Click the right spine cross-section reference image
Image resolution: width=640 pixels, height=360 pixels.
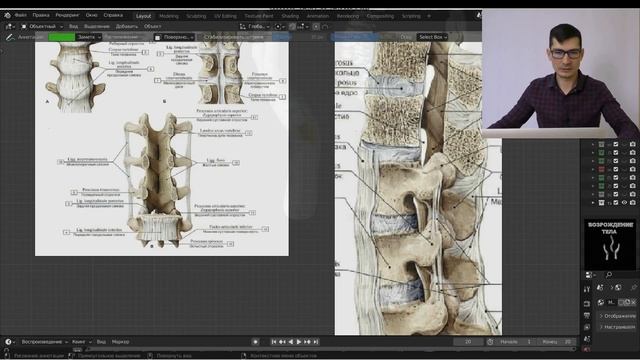point(418,189)
